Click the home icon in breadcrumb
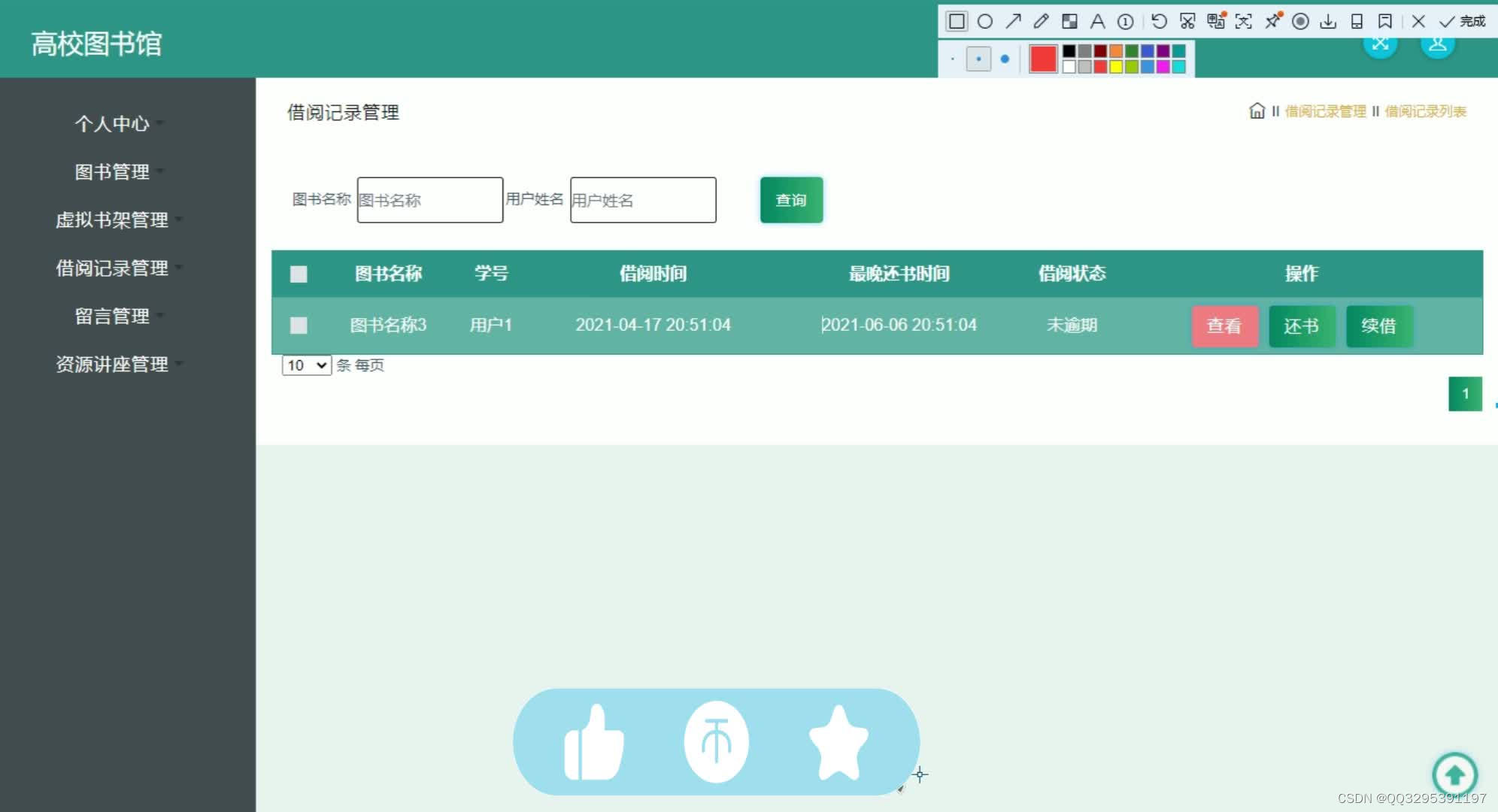The height and width of the screenshot is (812, 1498). 1257,111
